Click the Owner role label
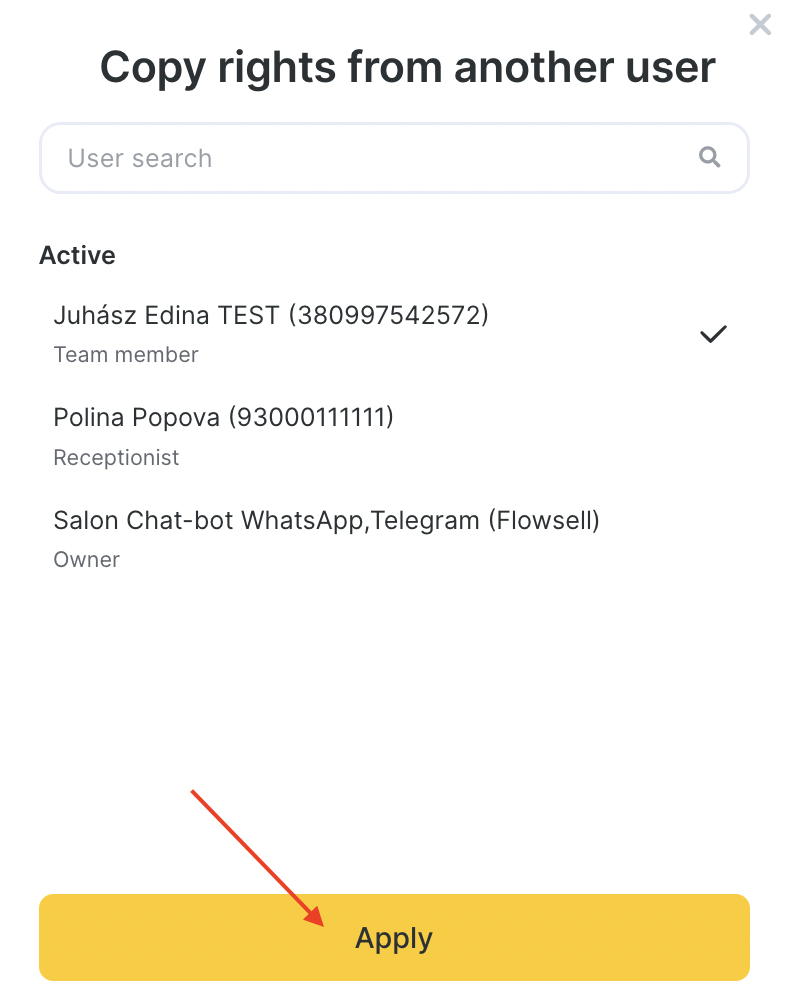Screen dimensions: 786x1002 tap(86, 560)
